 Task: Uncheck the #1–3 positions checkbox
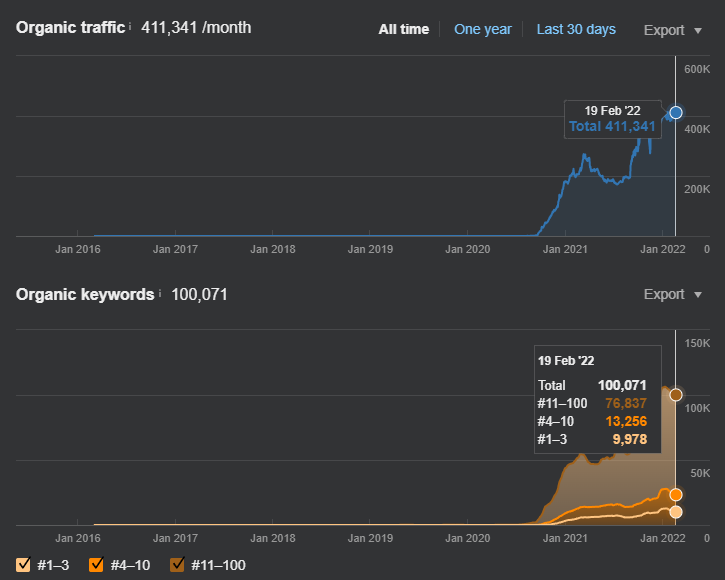point(23,564)
